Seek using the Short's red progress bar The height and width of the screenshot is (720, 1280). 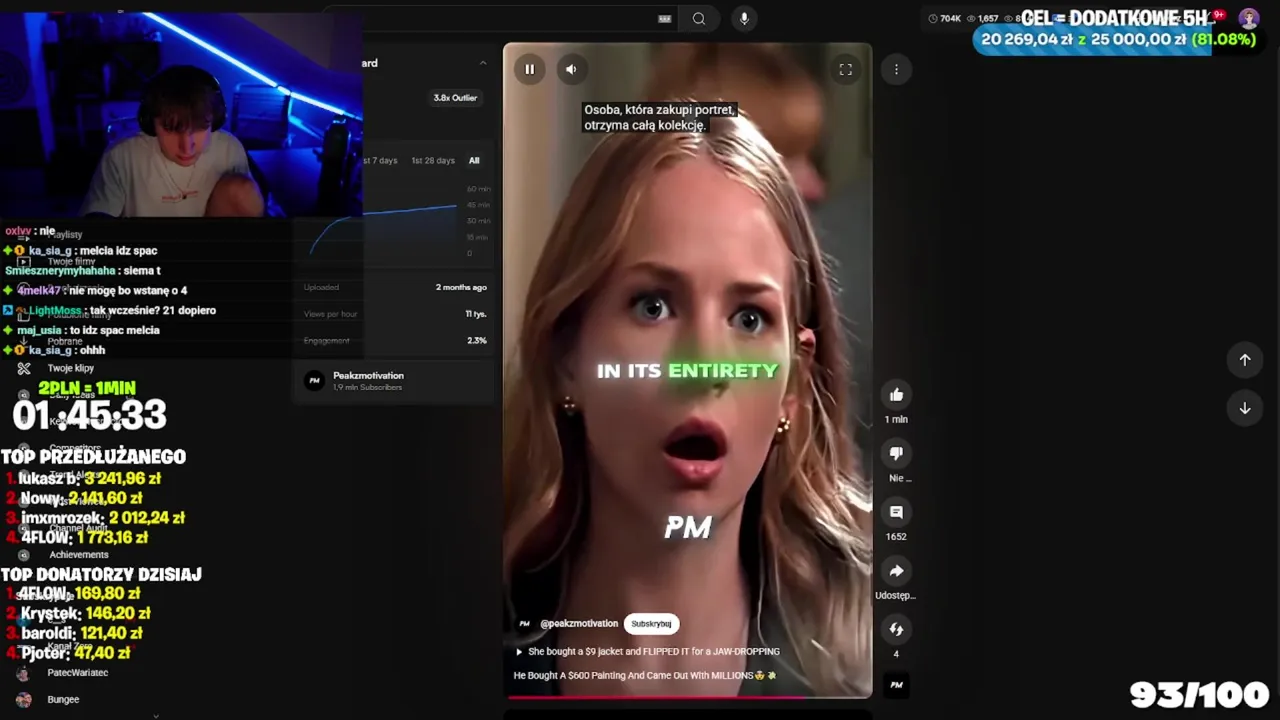[687, 697]
